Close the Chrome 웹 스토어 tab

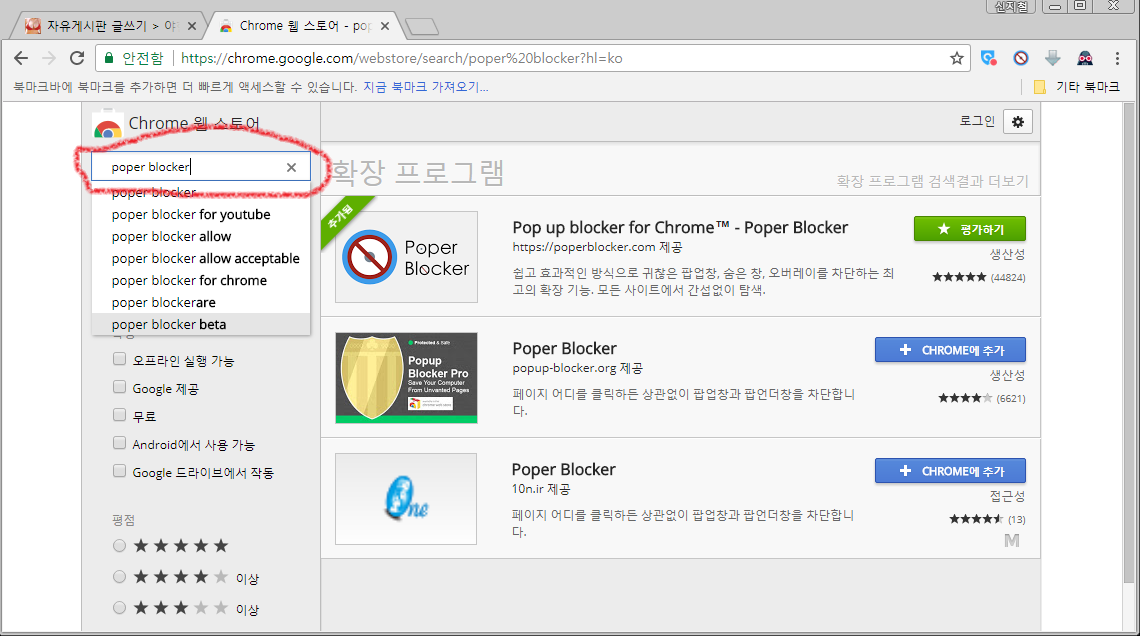[x=385, y=26]
